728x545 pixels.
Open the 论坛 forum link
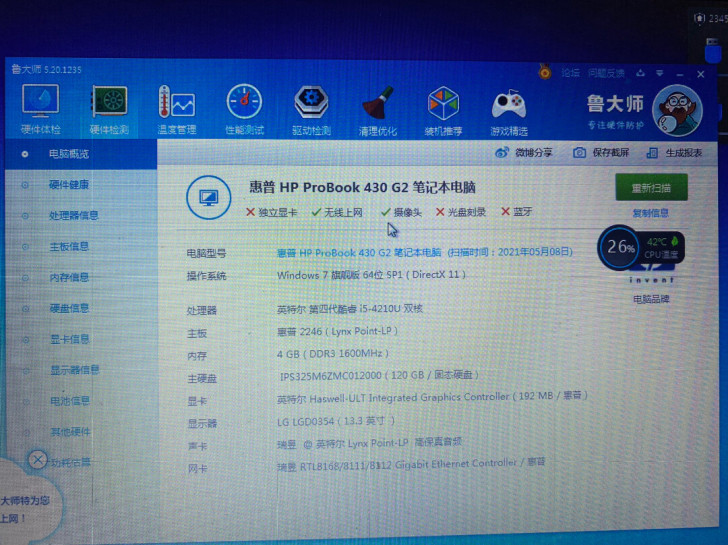[570, 73]
